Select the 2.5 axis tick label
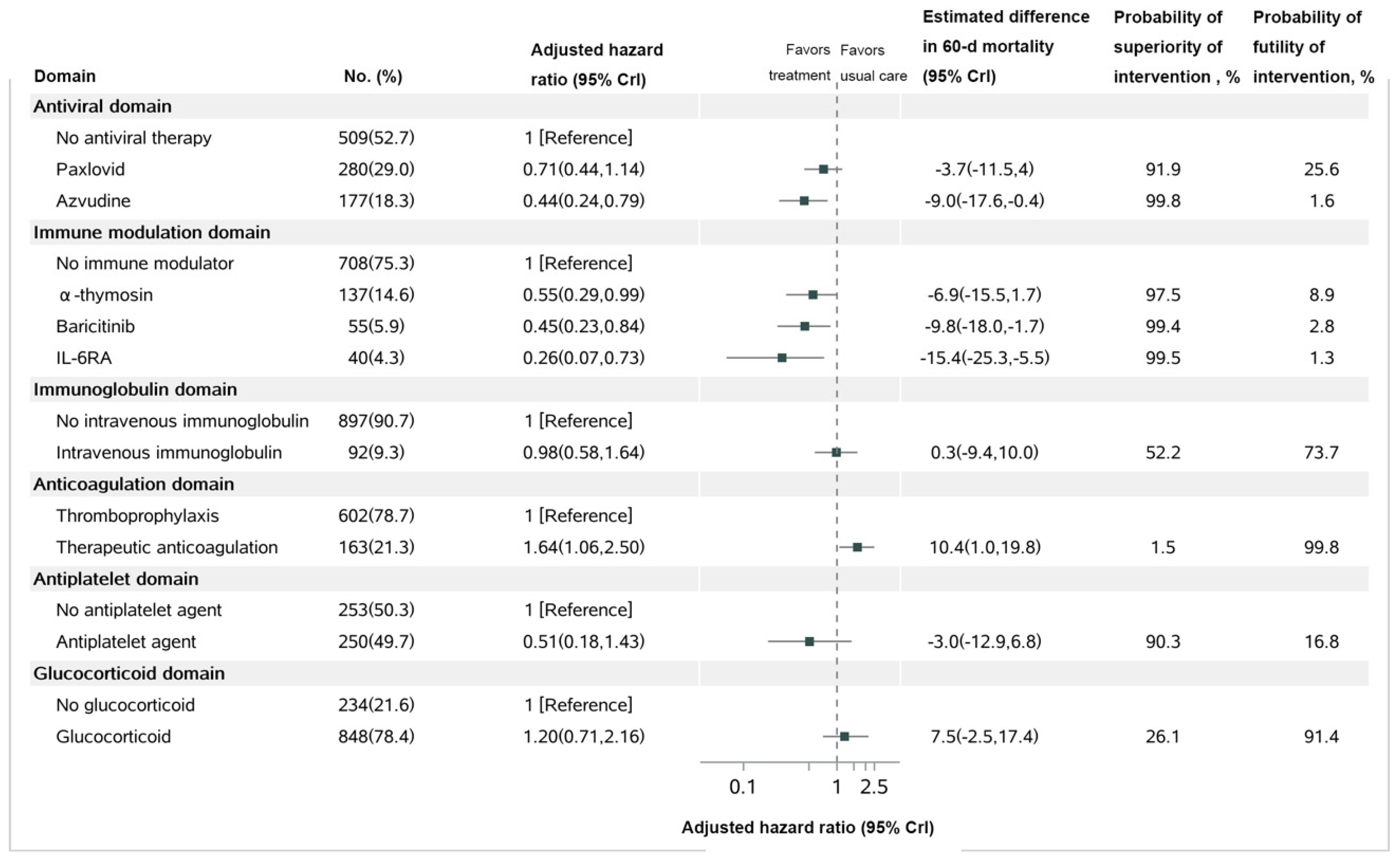This screenshot has width=1400, height=861. (874, 787)
